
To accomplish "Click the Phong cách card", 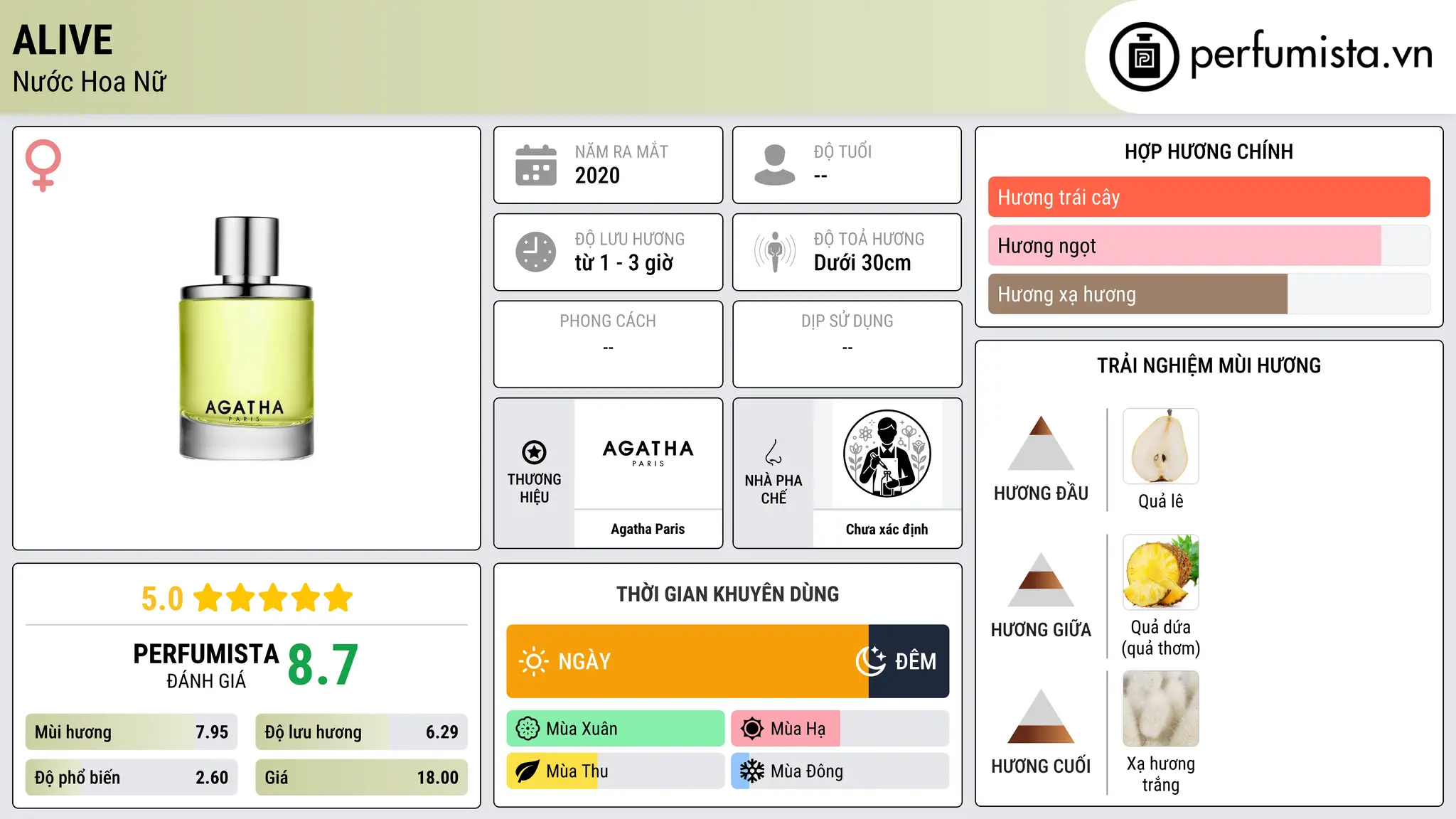I will pos(608,344).
